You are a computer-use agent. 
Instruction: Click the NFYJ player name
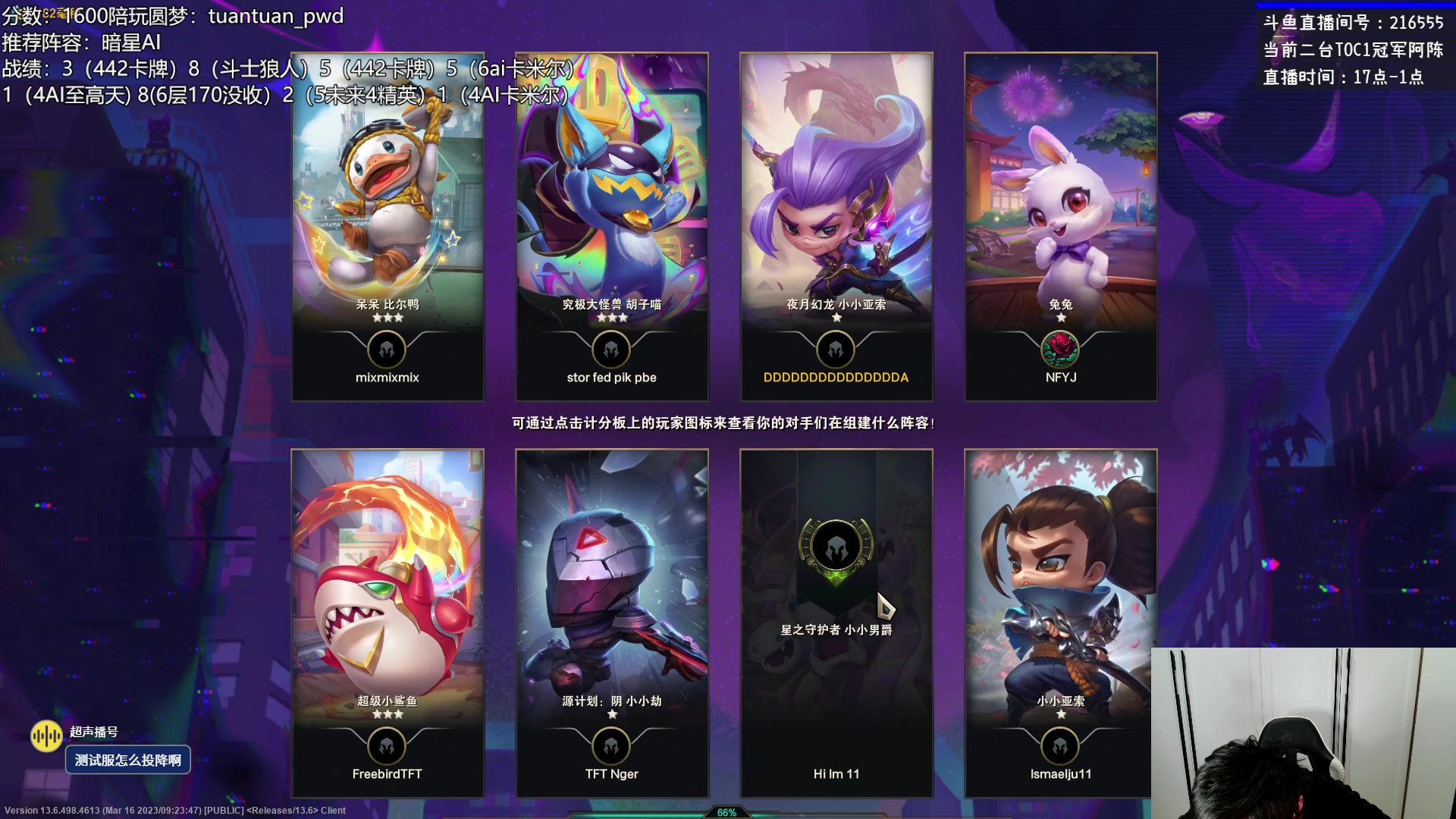click(x=1061, y=377)
